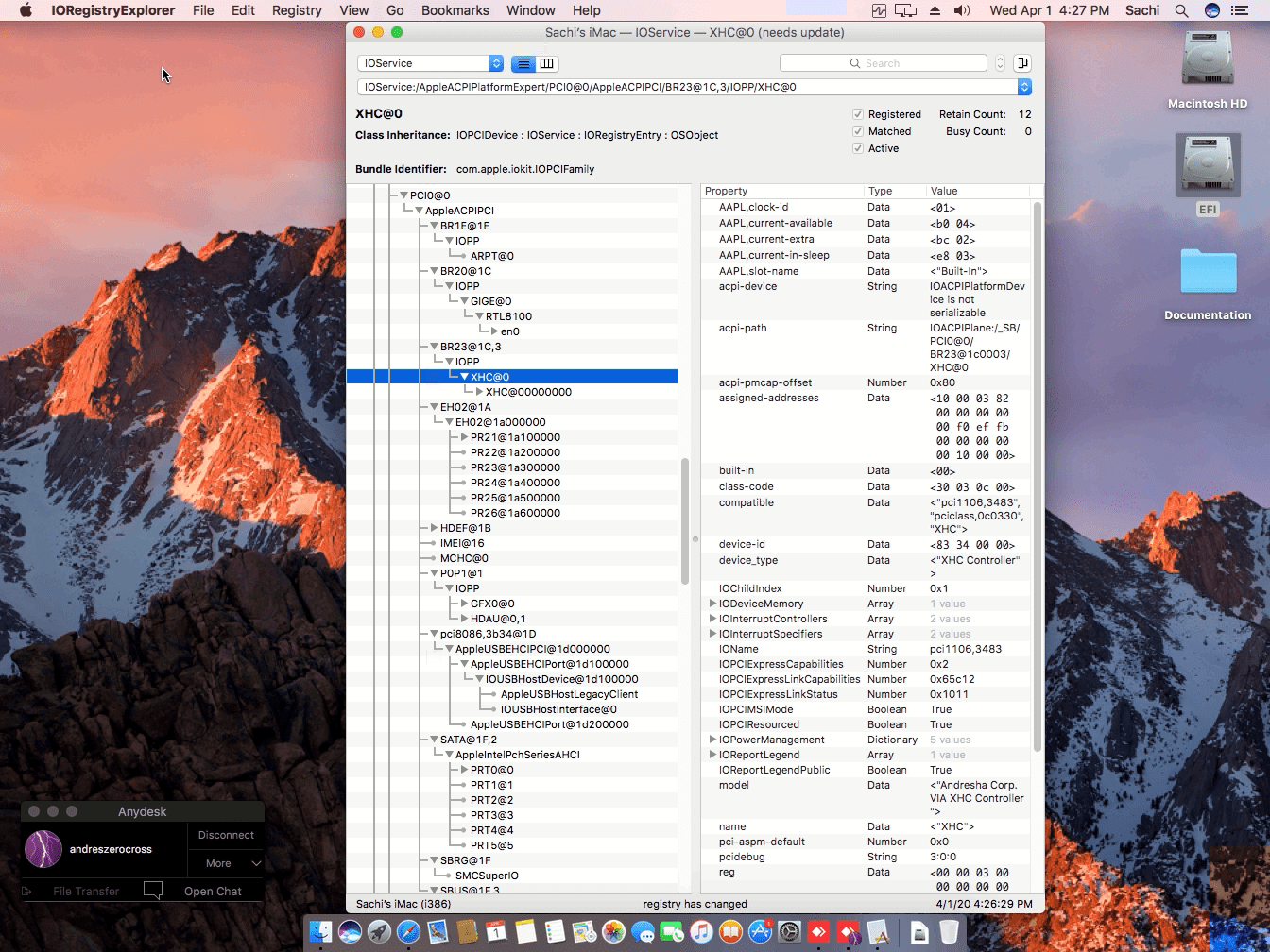Click the Value column header

point(979,191)
